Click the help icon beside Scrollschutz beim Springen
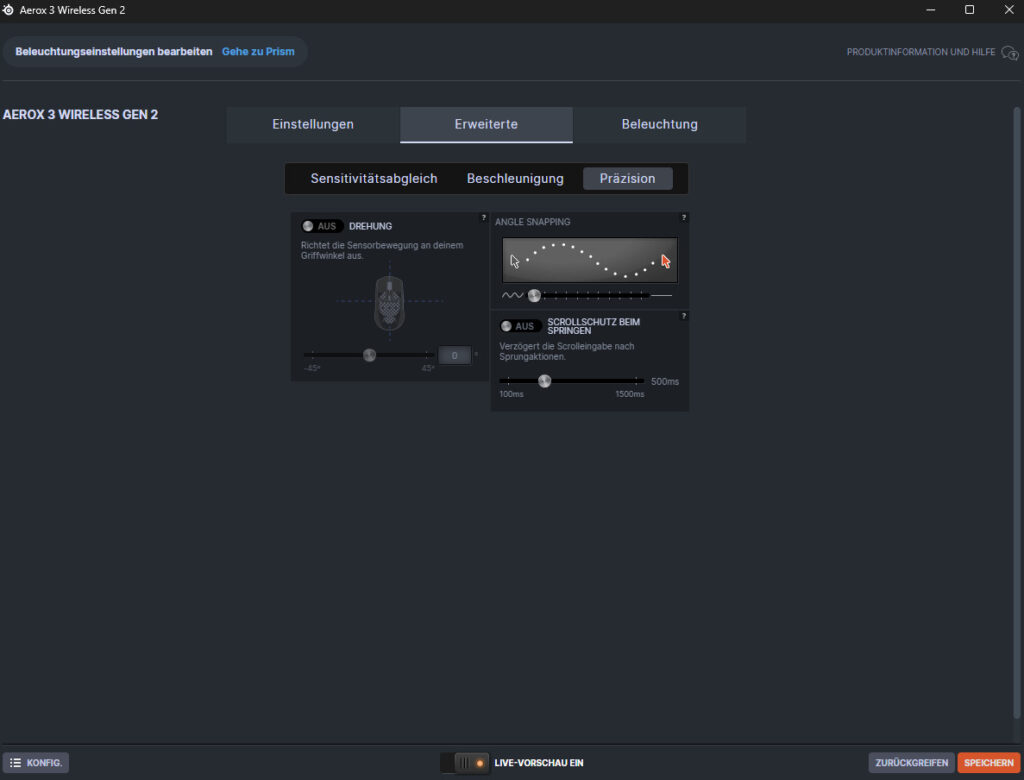The height and width of the screenshot is (780, 1024). 684,316
